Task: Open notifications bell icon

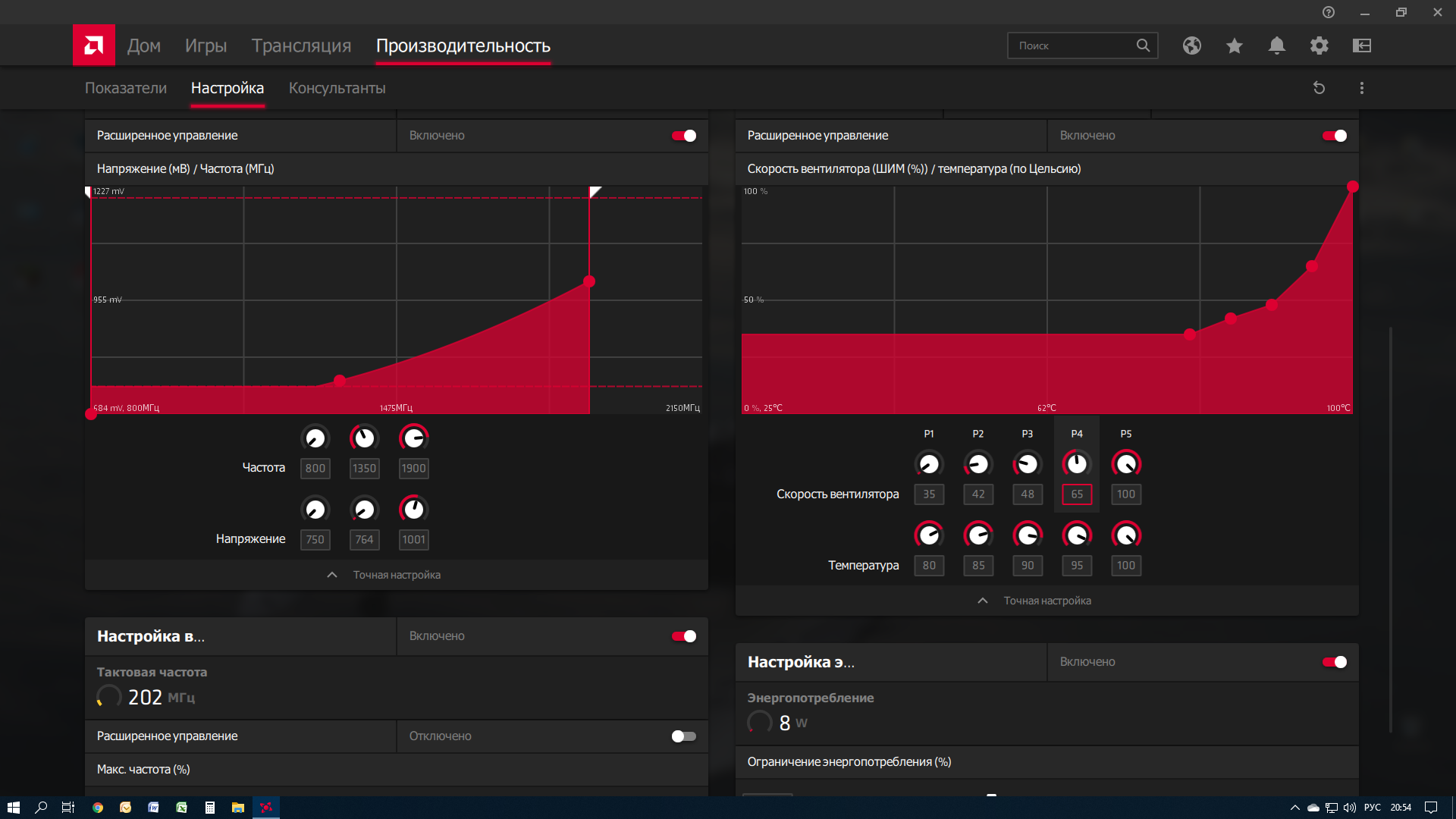Action: pyautogui.click(x=1276, y=45)
